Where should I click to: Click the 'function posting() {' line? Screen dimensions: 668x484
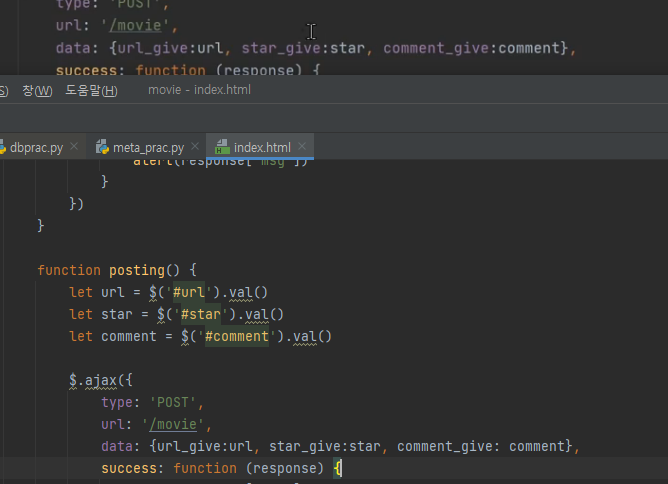point(117,270)
